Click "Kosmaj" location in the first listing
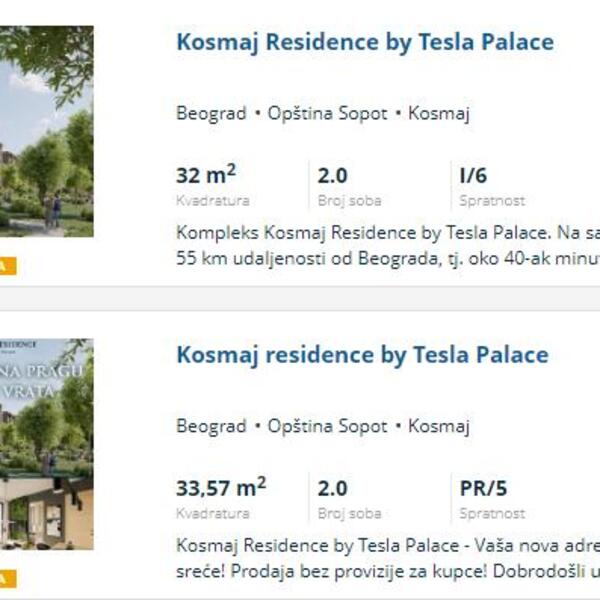Screen dimensions: 600x600 tap(439, 113)
